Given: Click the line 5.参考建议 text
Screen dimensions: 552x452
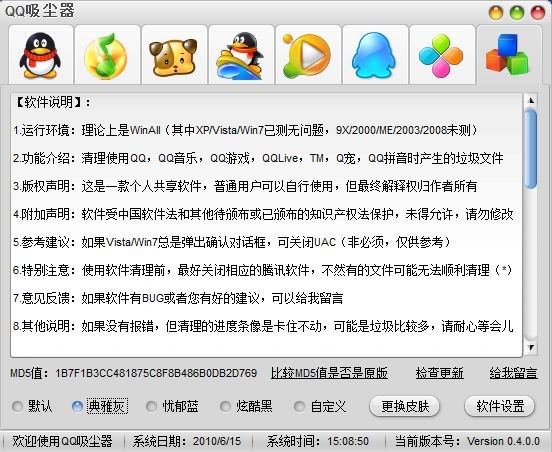Looking at the screenshot, I should (x=232, y=242).
